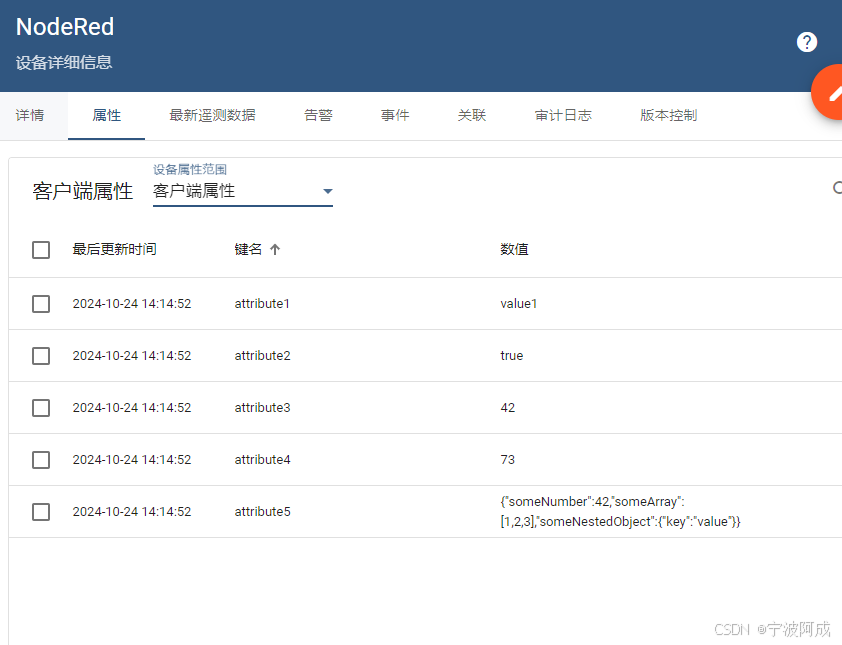Select the checkbox for attribute2 row

pyautogui.click(x=41, y=355)
